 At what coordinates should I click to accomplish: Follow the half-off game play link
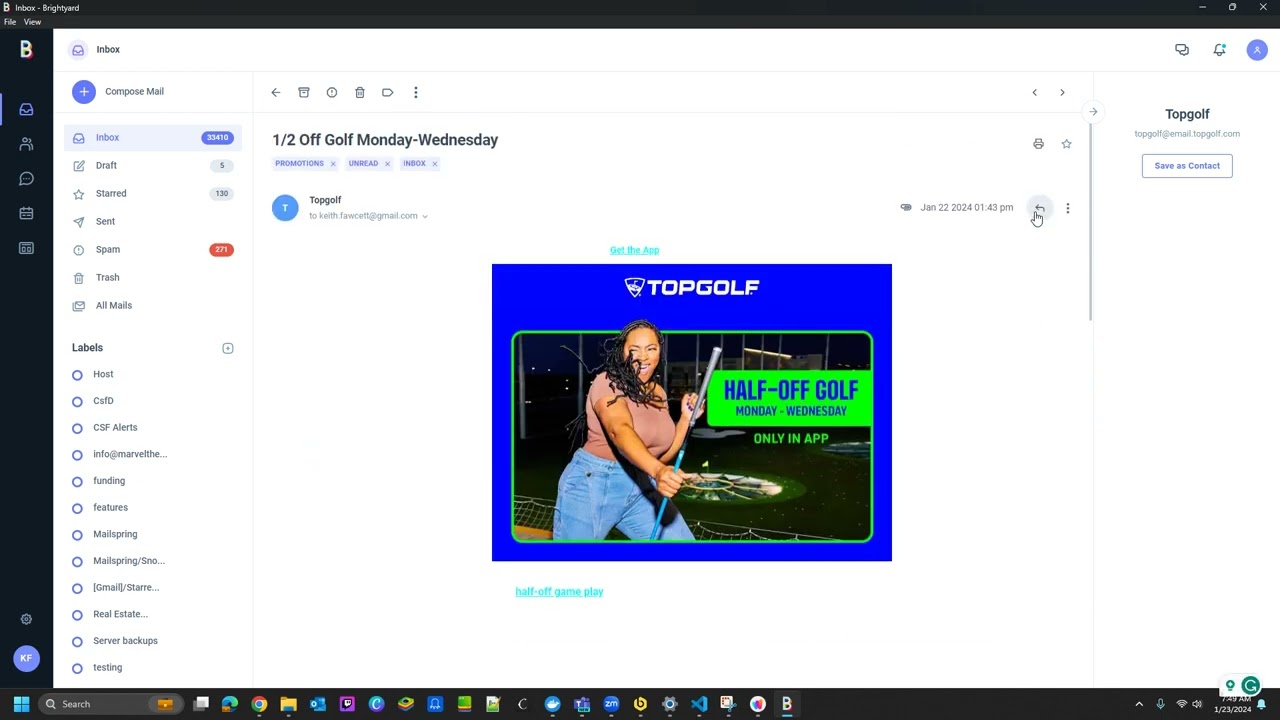click(559, 592)
